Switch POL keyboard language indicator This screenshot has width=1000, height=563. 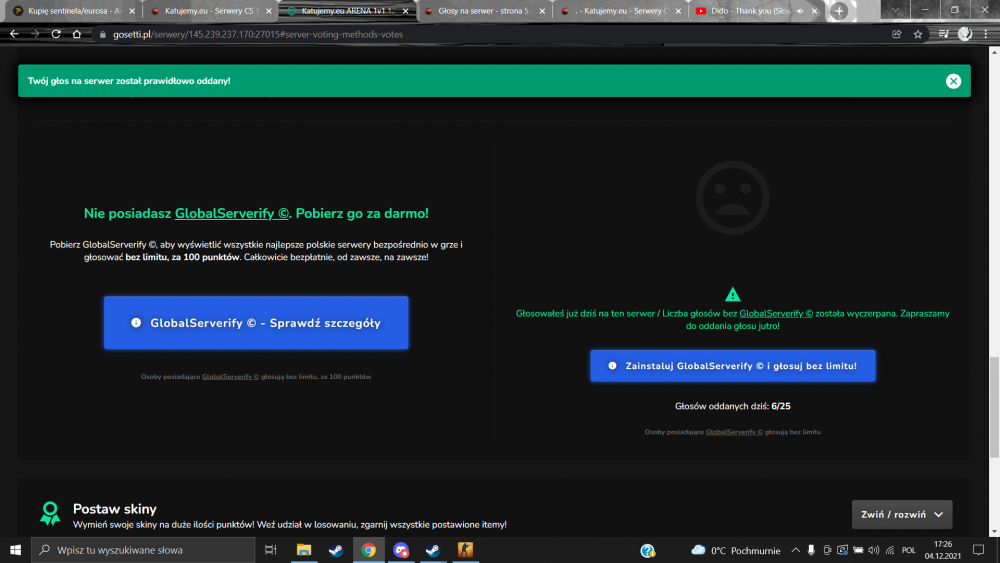[909, 550]
